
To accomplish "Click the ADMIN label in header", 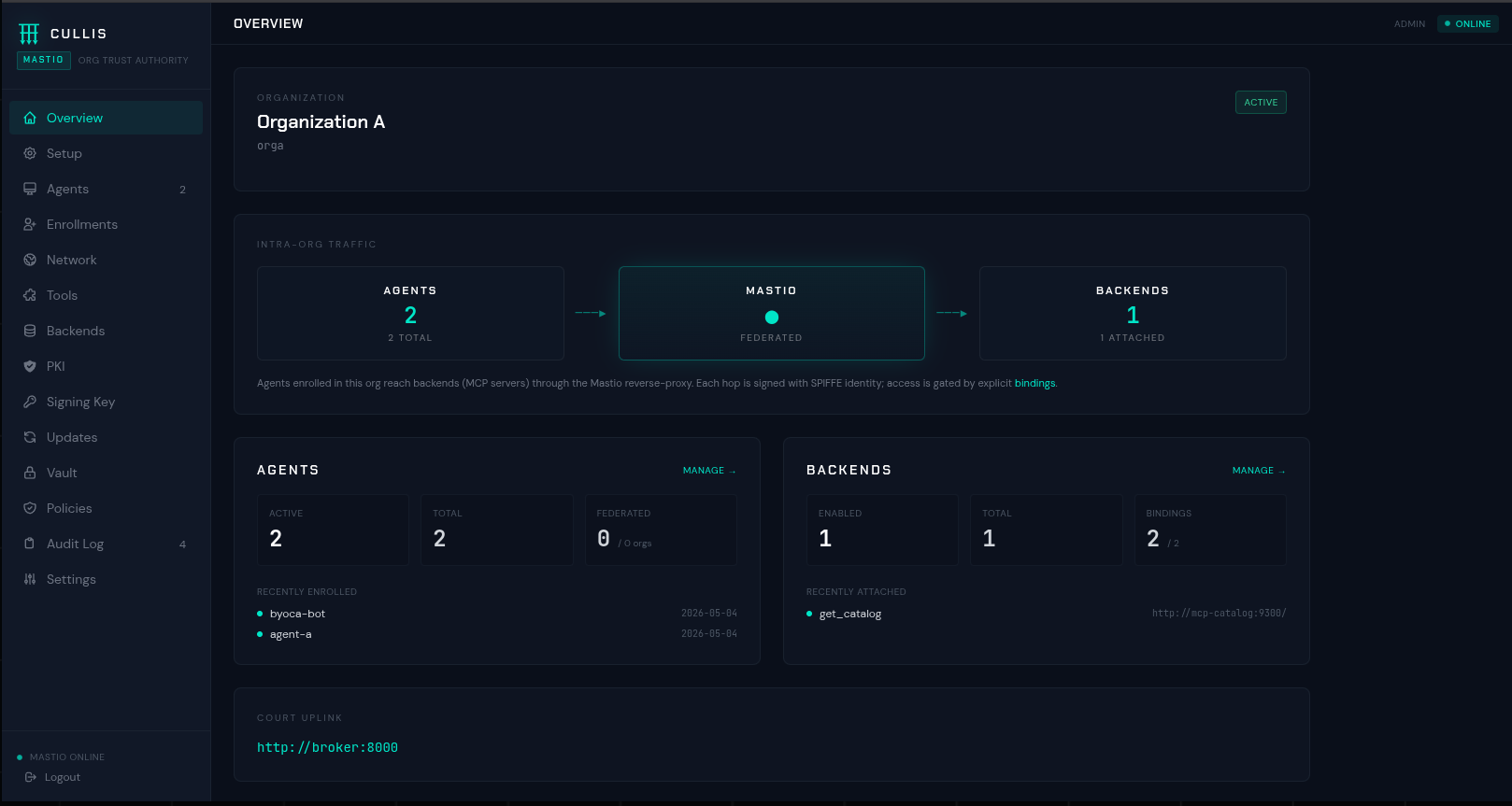I will (1409, 24).
